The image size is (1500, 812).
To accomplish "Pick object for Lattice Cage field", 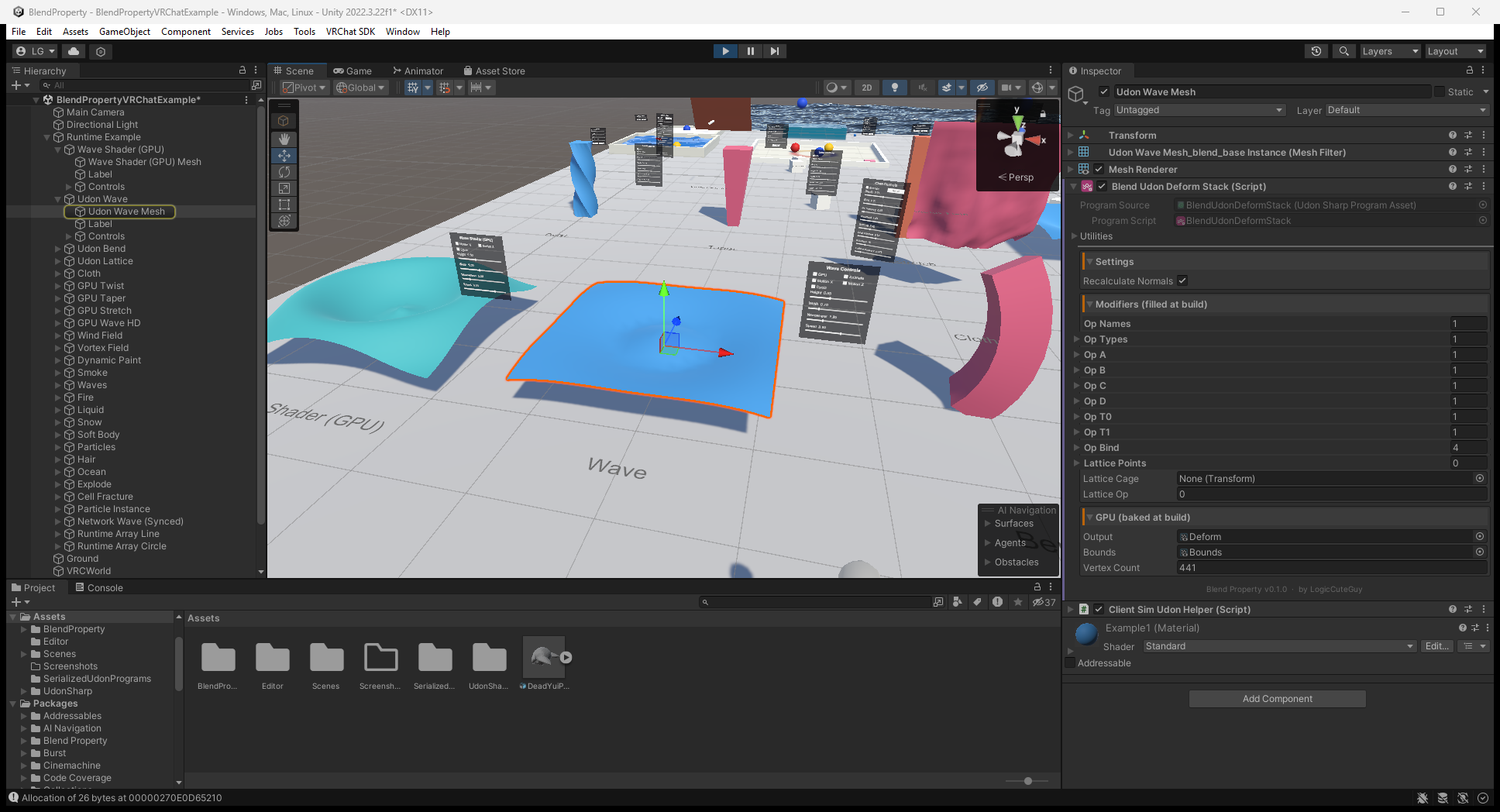I will point(1480,479).
